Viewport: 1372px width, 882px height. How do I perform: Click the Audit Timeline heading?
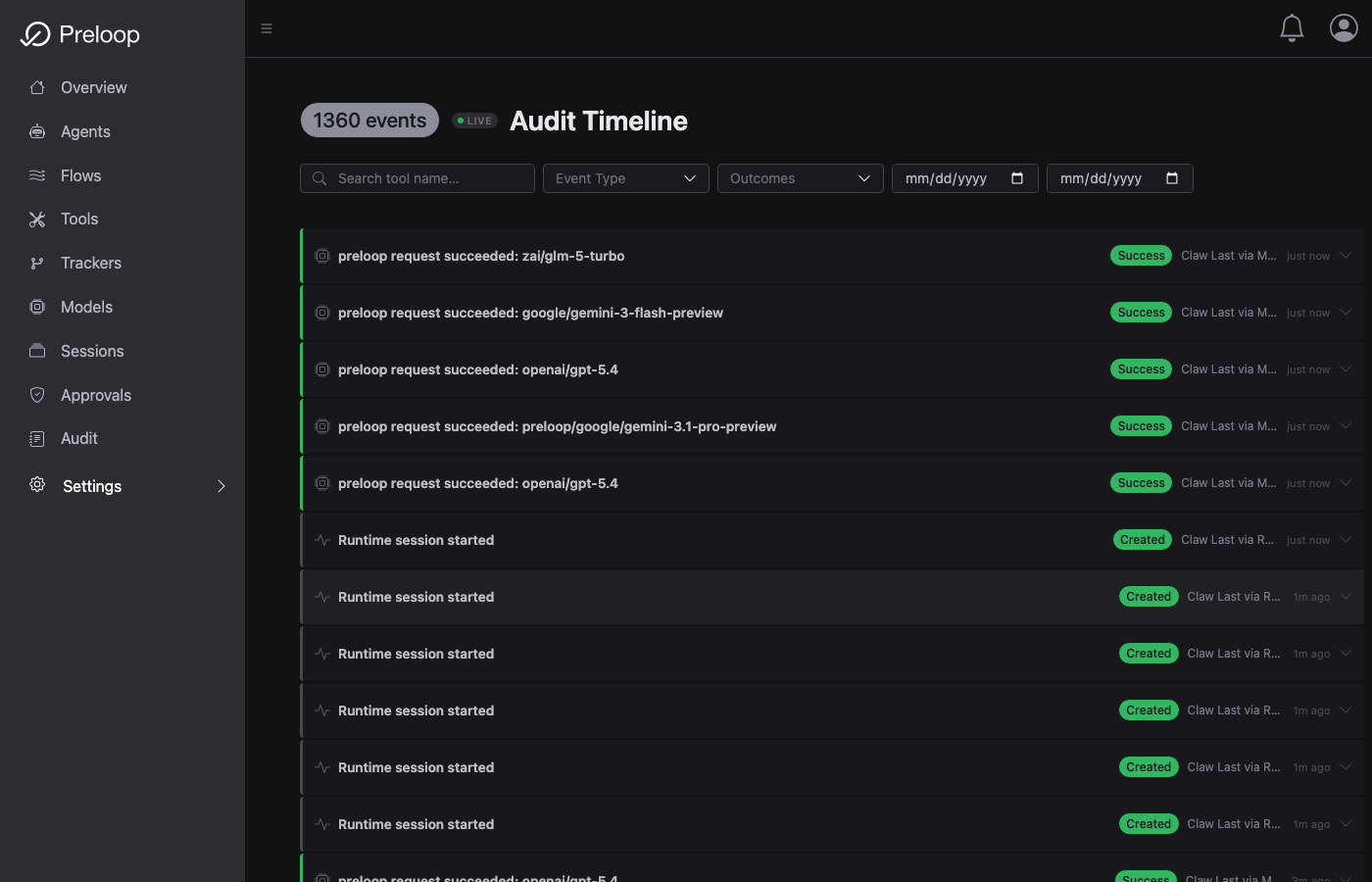point(599,121)
